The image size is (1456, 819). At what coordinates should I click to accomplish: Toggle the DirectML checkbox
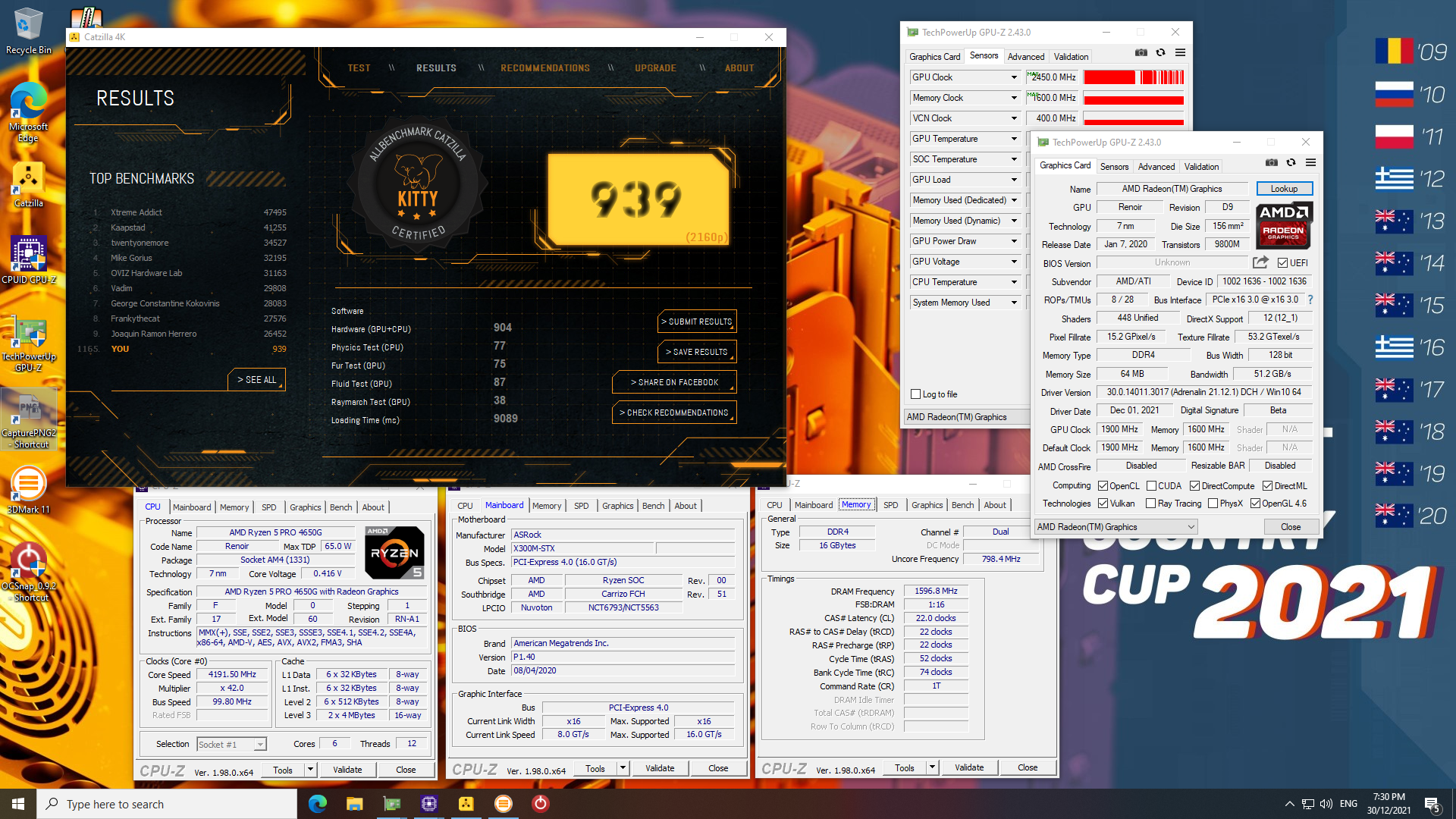[1267, 486]
